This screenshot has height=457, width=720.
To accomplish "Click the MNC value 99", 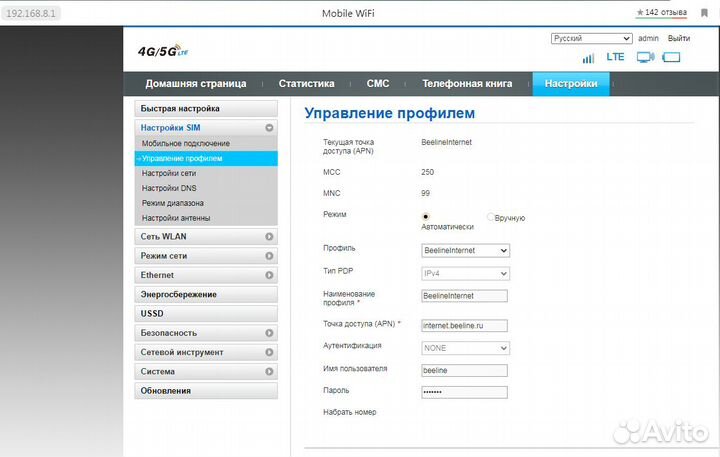I will point(426,193).
